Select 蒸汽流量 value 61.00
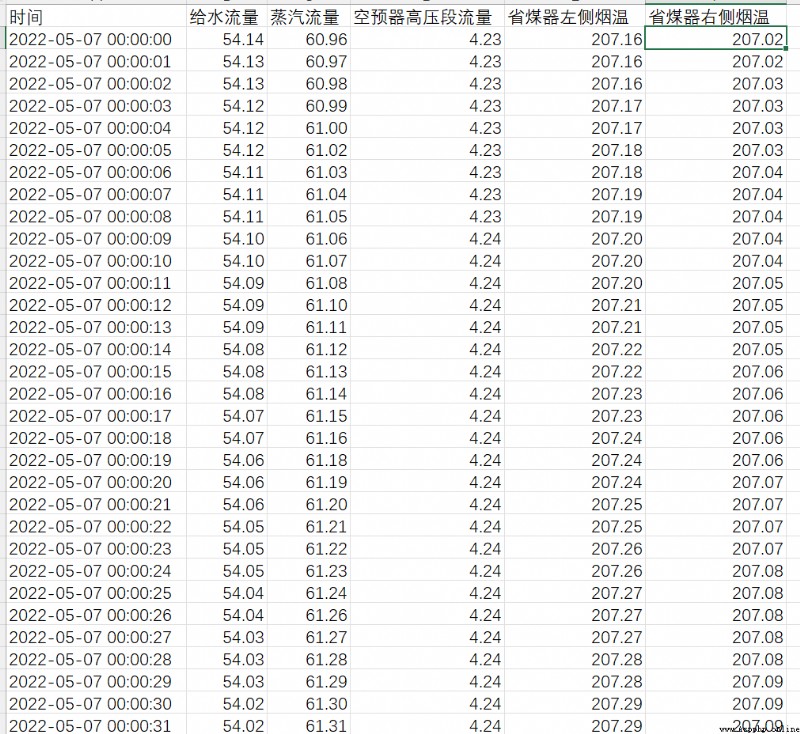This screenshot has width=800, height=734. pos(309,128)
